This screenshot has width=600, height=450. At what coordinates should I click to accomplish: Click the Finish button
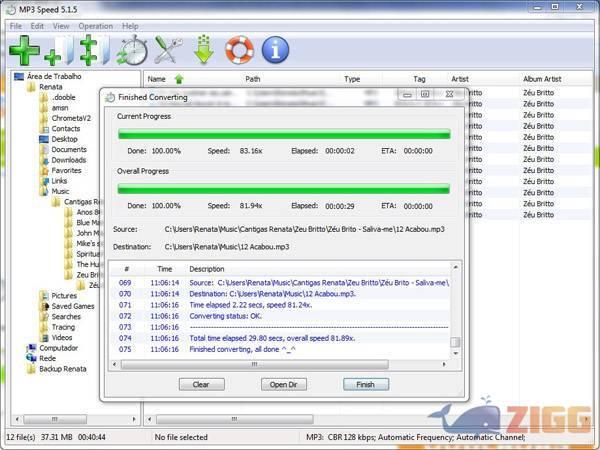(x=366, y=385)
